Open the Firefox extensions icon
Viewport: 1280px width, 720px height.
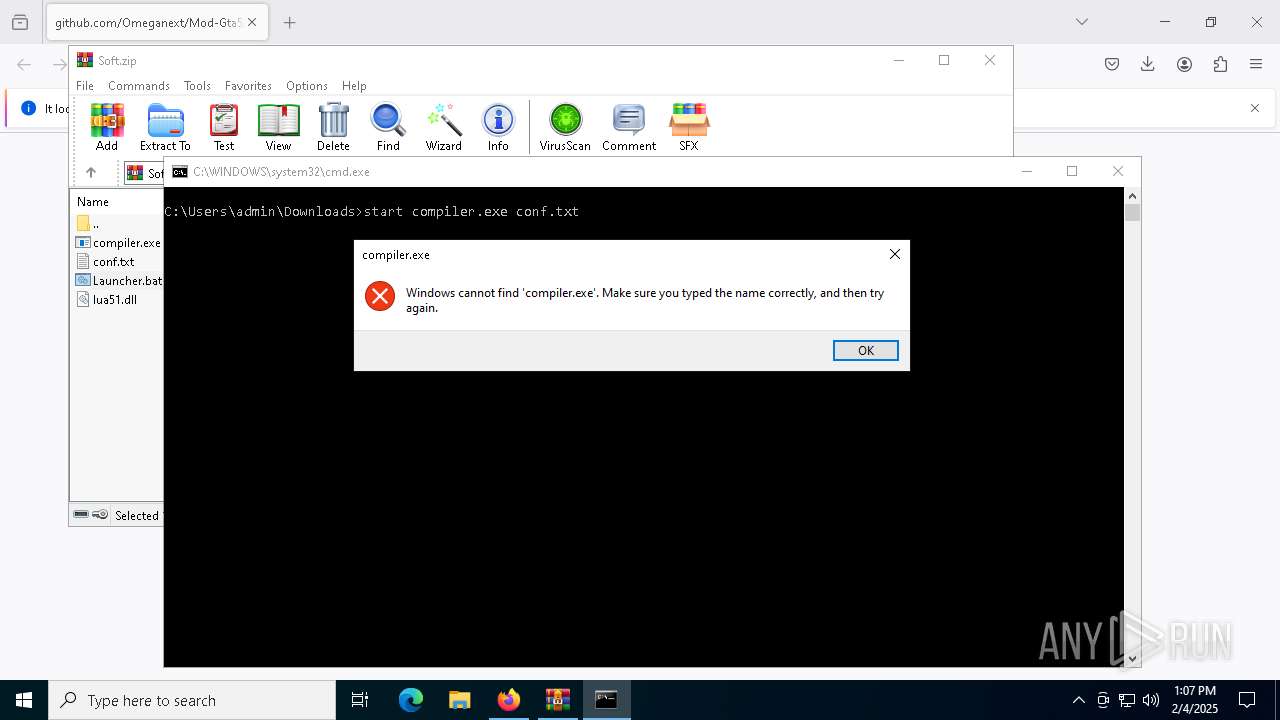[x=1220, y=64]
